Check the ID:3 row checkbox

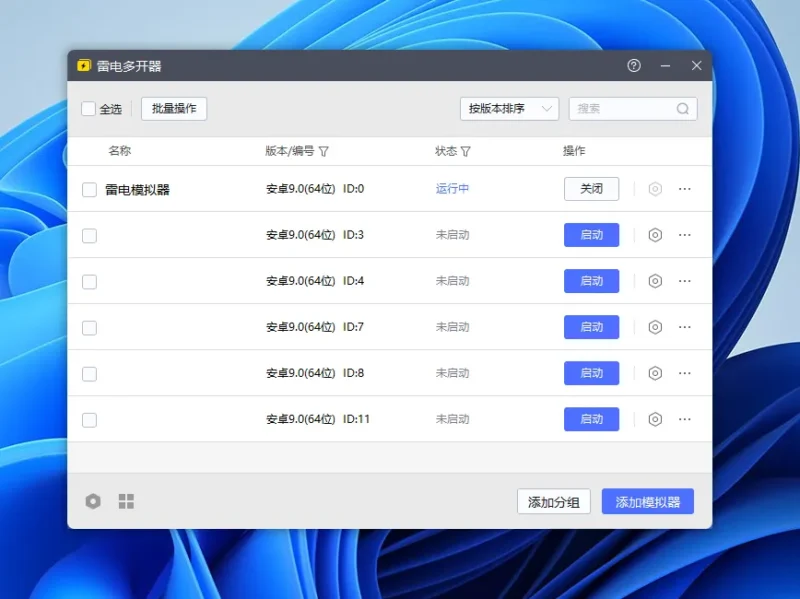(x=89, y=236)
